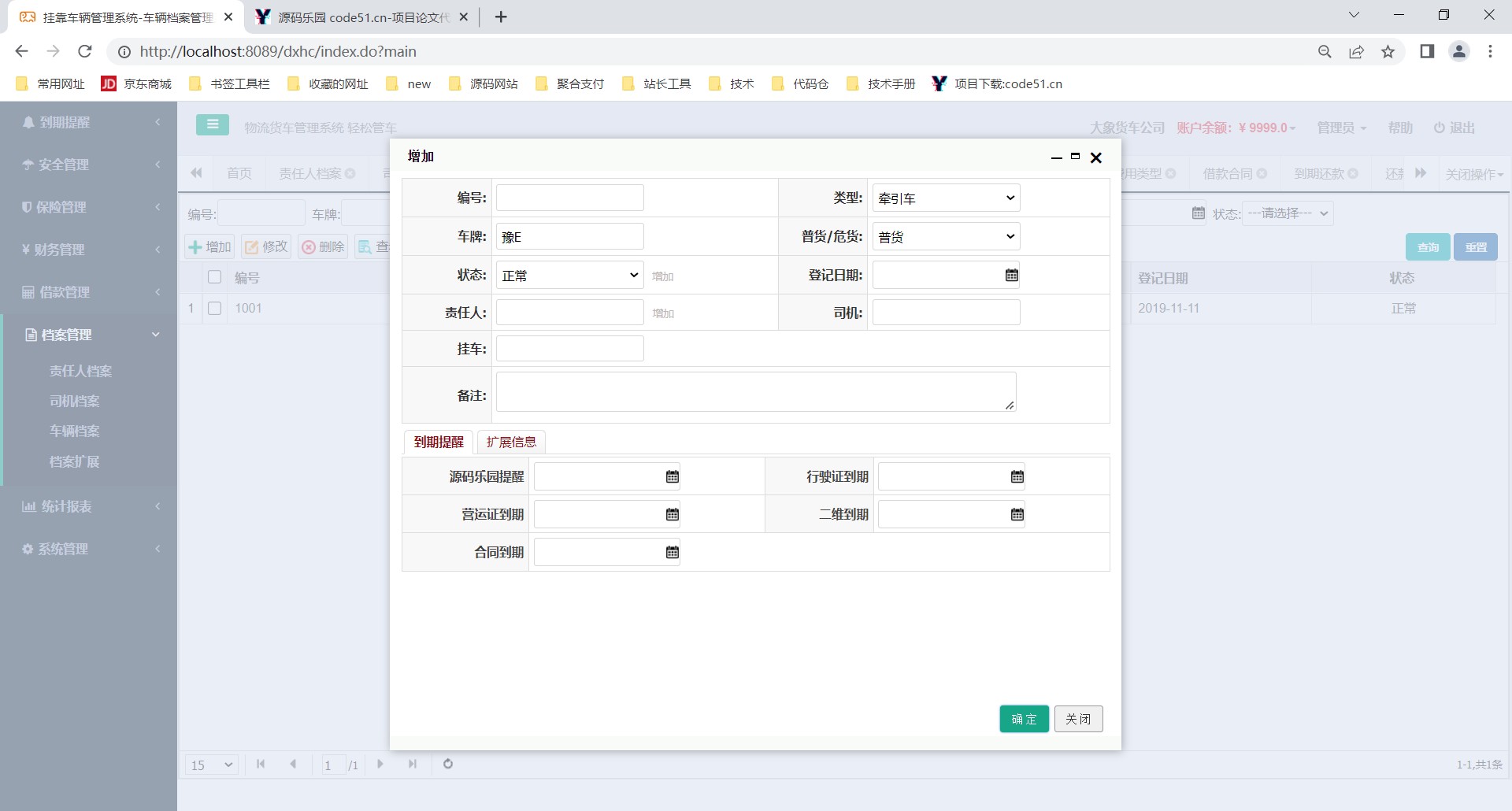Open the 普货/危货 dropdown
The width and height of the screenshot is (1512, 811).
[x=947, y=237]
